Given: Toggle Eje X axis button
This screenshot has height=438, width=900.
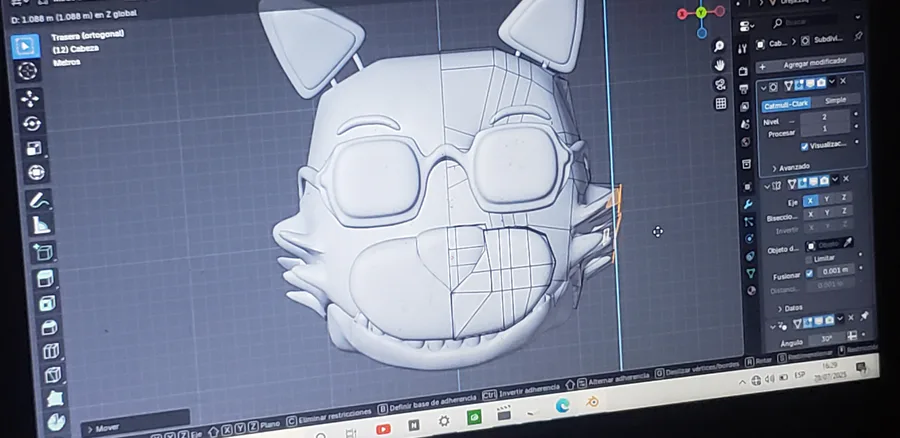Looking at the screenshot, I should click(809, 200).
